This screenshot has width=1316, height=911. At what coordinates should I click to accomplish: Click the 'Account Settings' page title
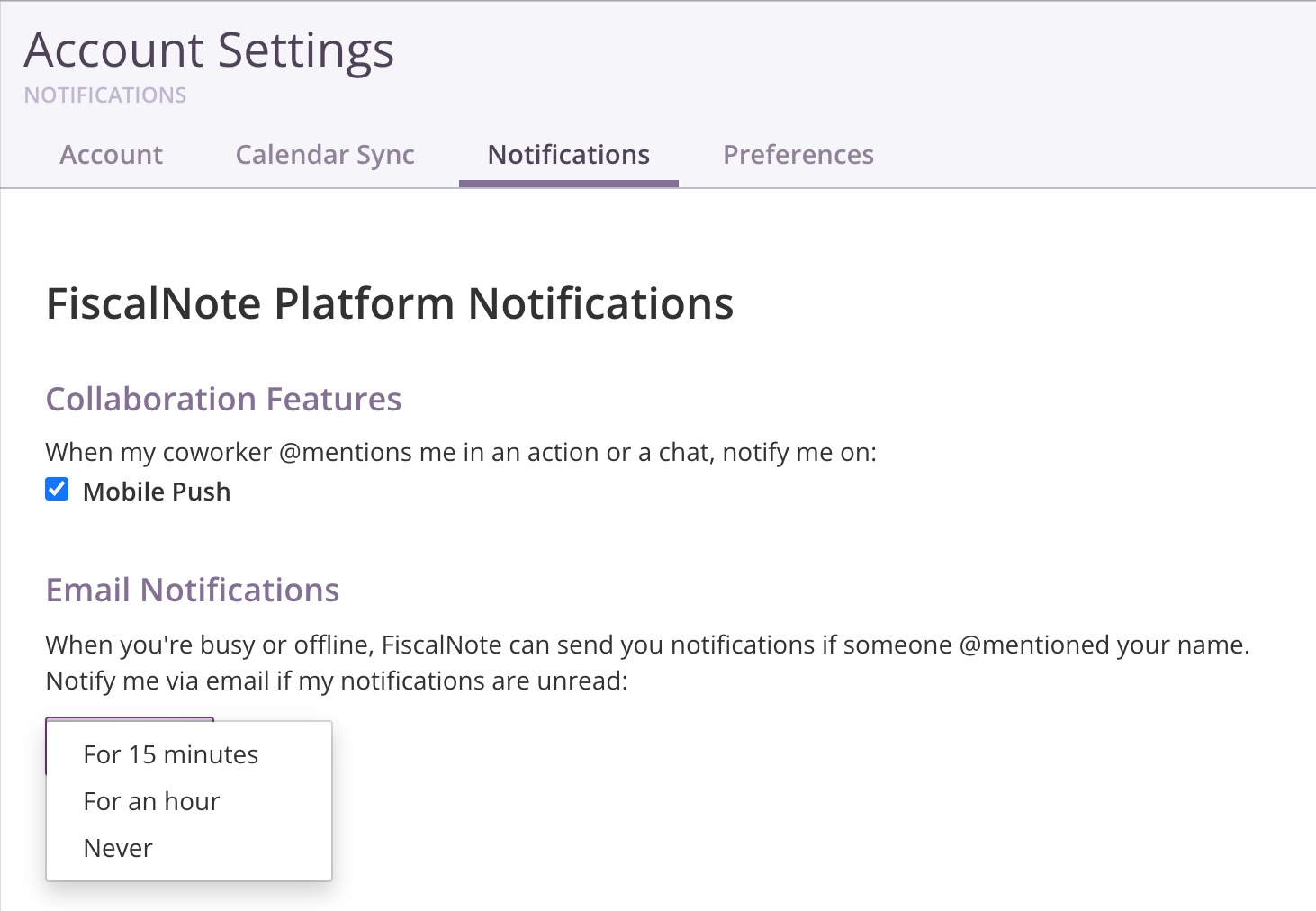[209, 50]
